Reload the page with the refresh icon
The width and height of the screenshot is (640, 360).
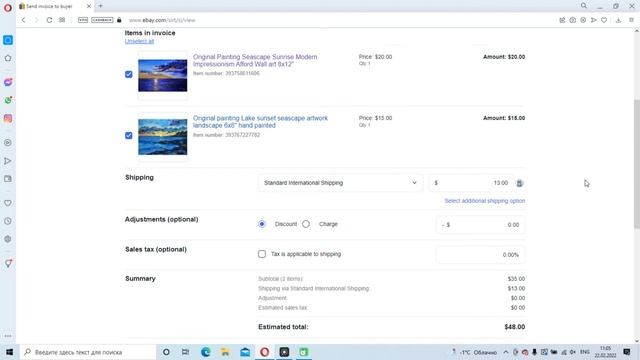49,20
